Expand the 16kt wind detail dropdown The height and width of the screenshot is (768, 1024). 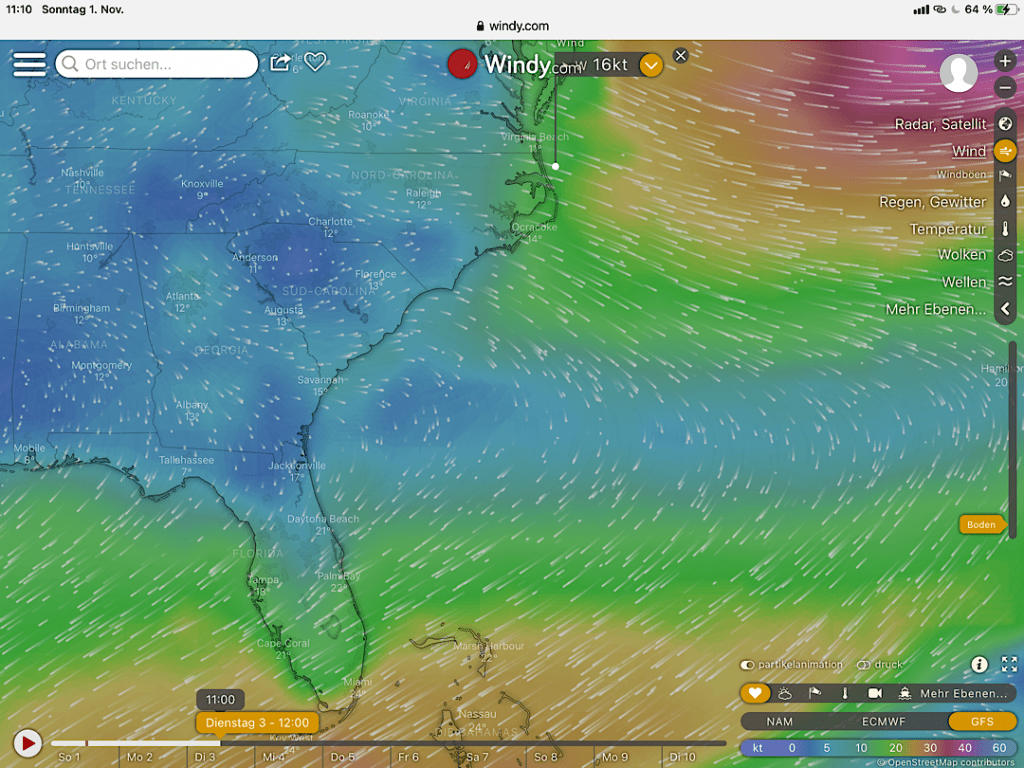tap(651, 66)
